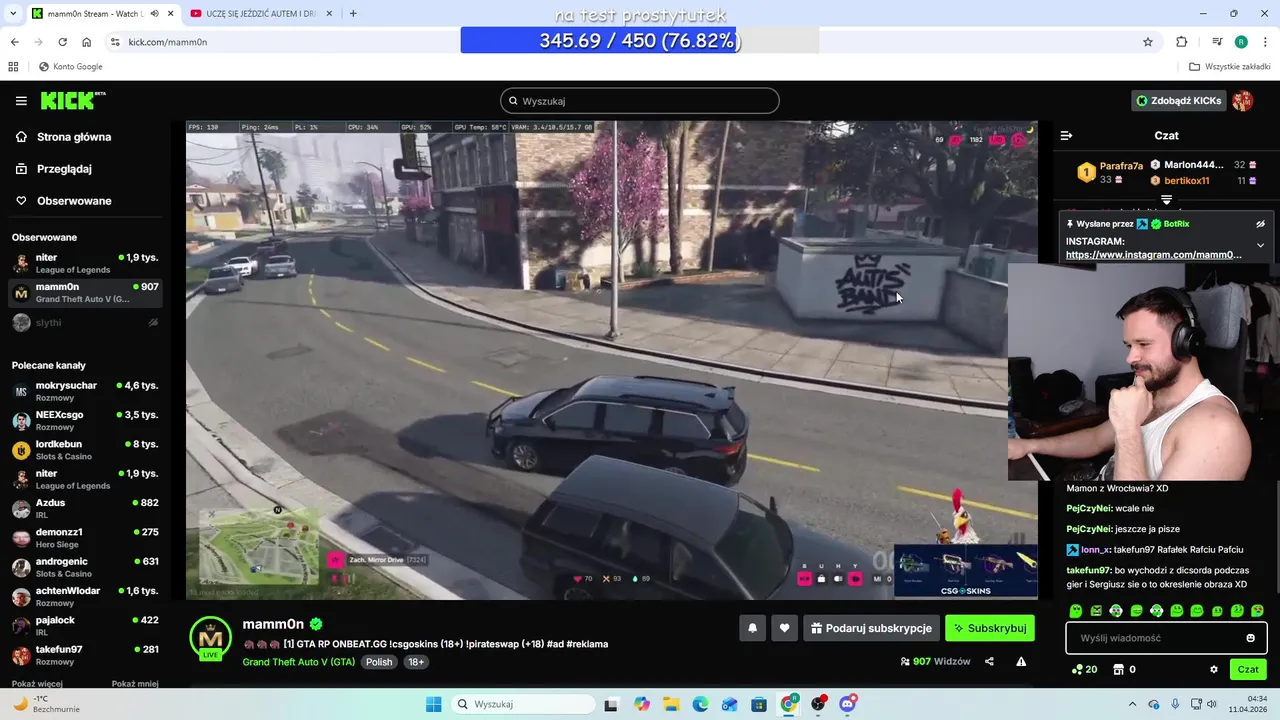Open recommended channel achtenWlodar
This screenshot has width=1280, height=720.
pyautogui.click(x=84, y=597)
